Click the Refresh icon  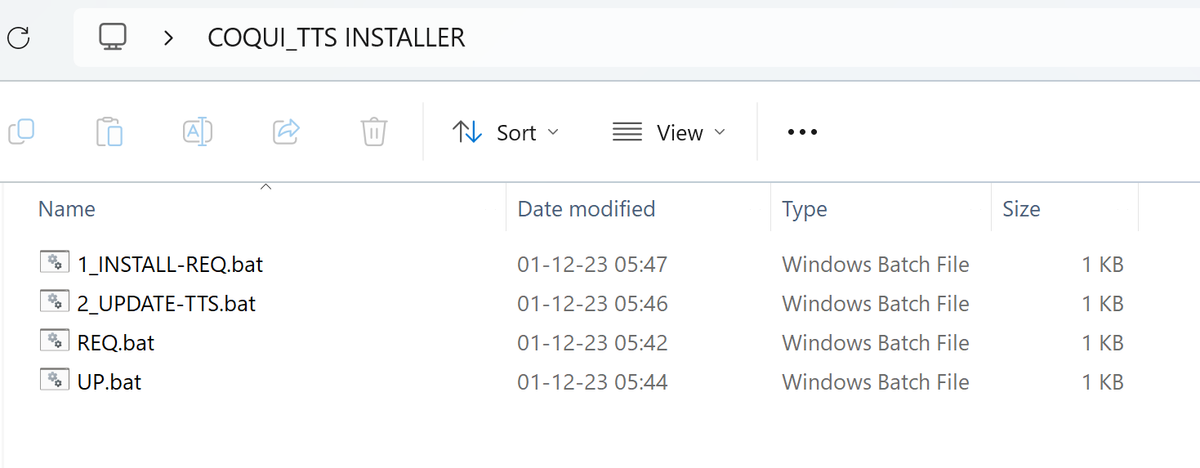(19, 38)
